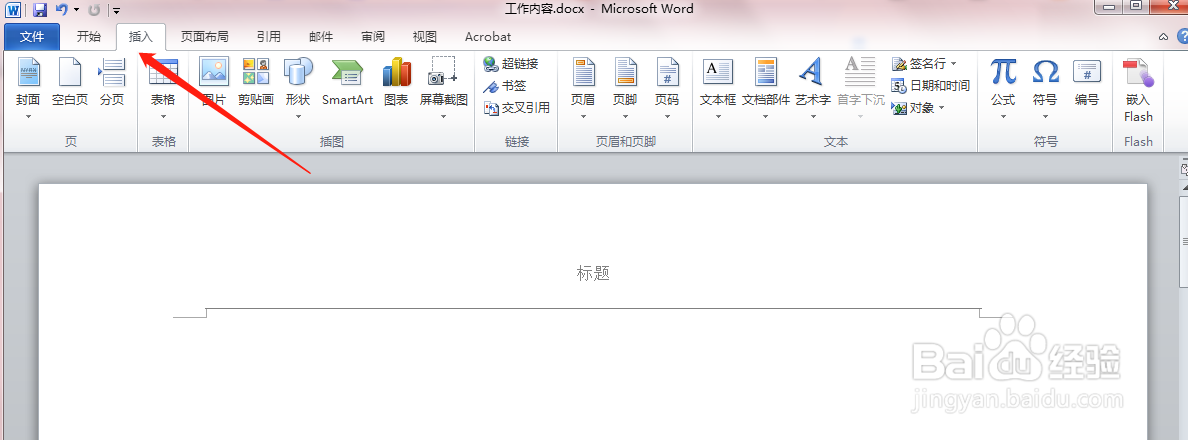Open Customize Quick Access Toolbar dropdown
1188x440 pixels.
[x=116, y=10]
